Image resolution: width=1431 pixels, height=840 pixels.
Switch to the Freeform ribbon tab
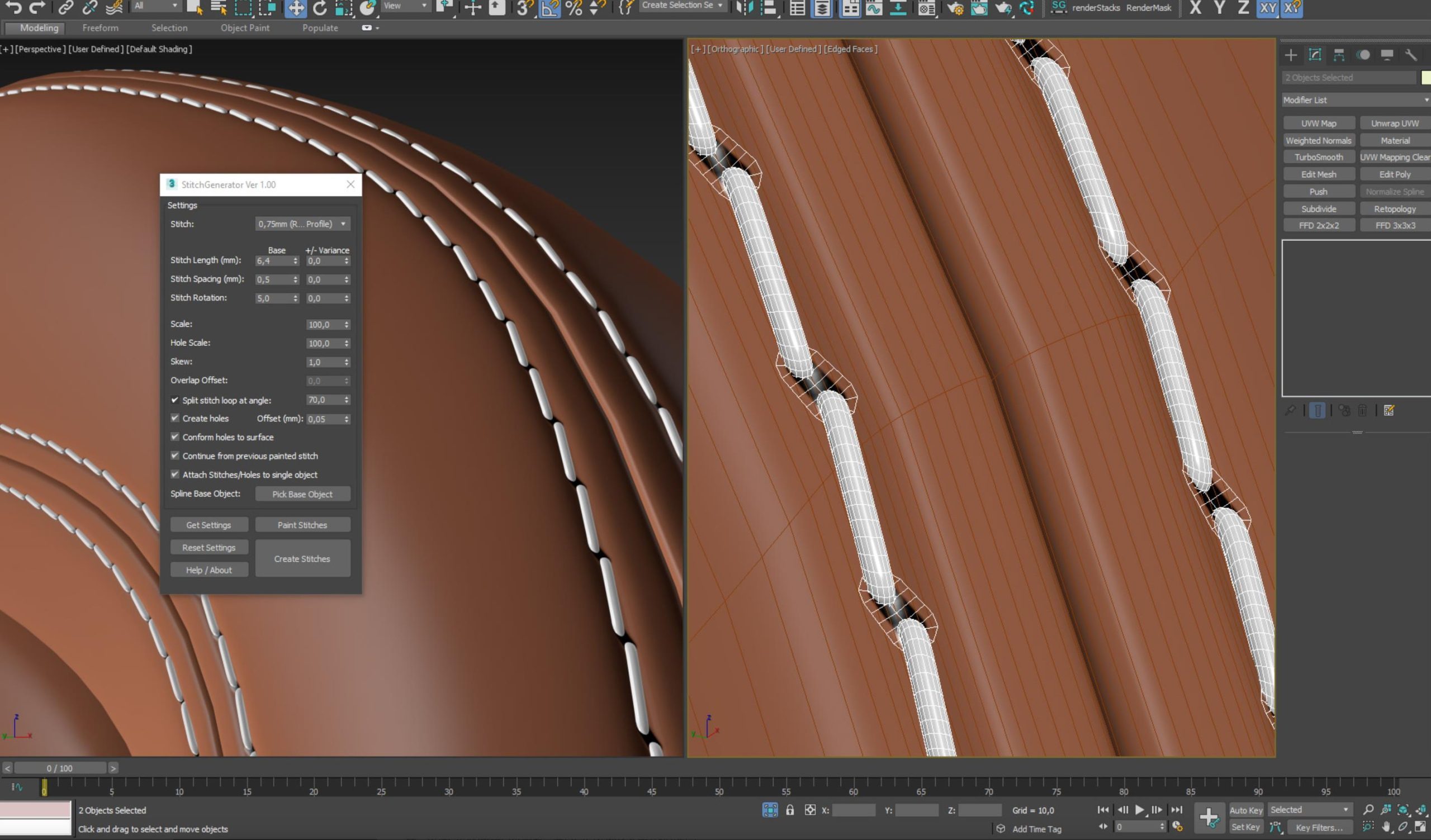100,28
